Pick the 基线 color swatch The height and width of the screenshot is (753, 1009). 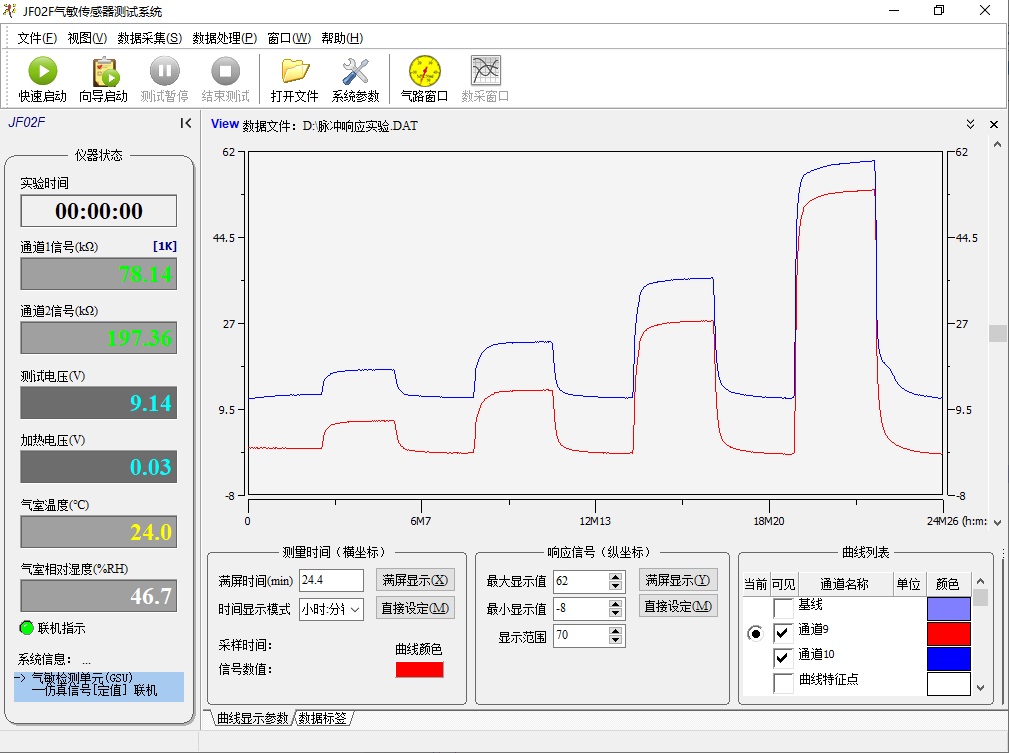click(x=949, y=609)
